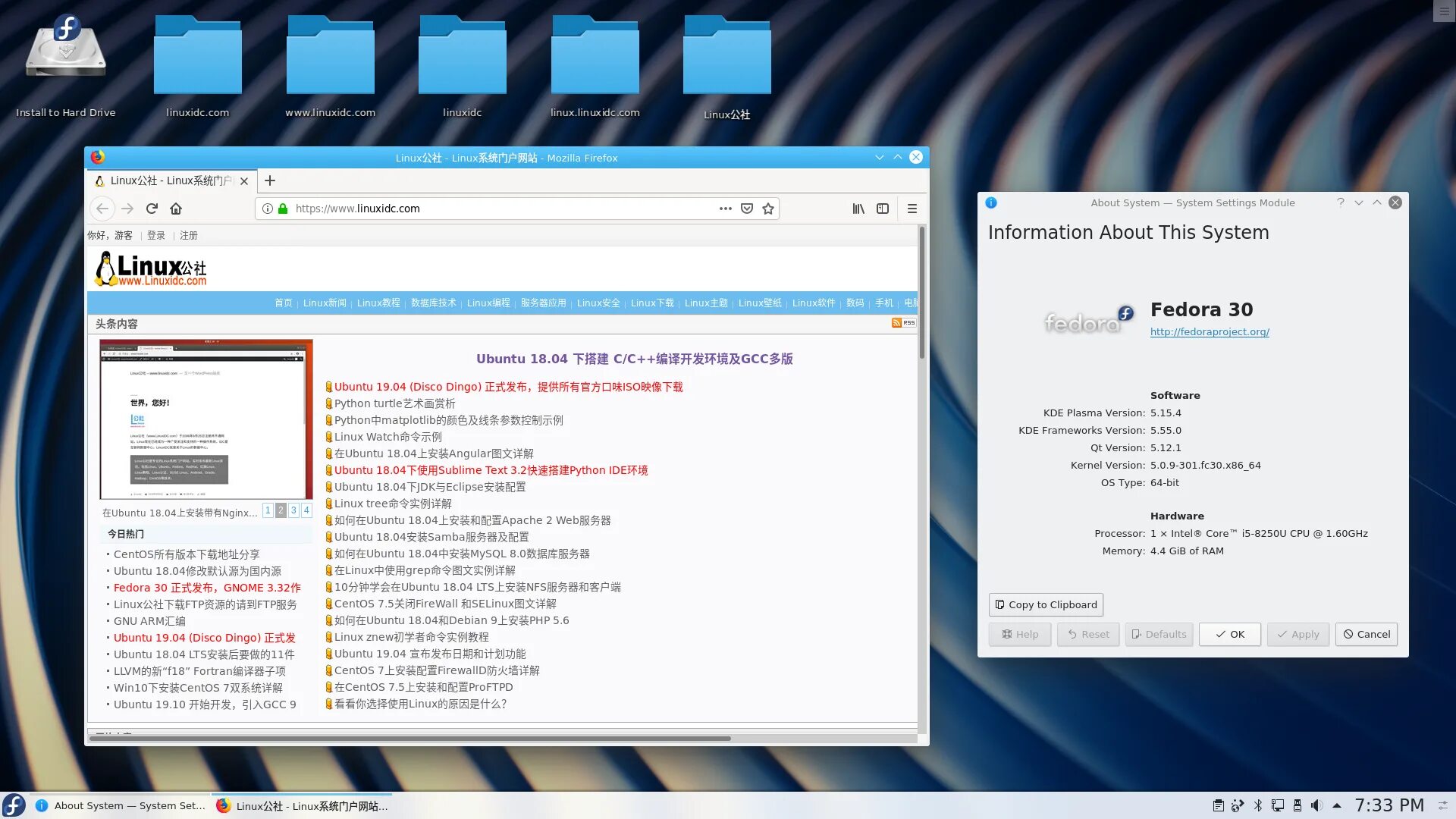
Task: Open the Fedora application launcher
Action: [x=14, y=805]
